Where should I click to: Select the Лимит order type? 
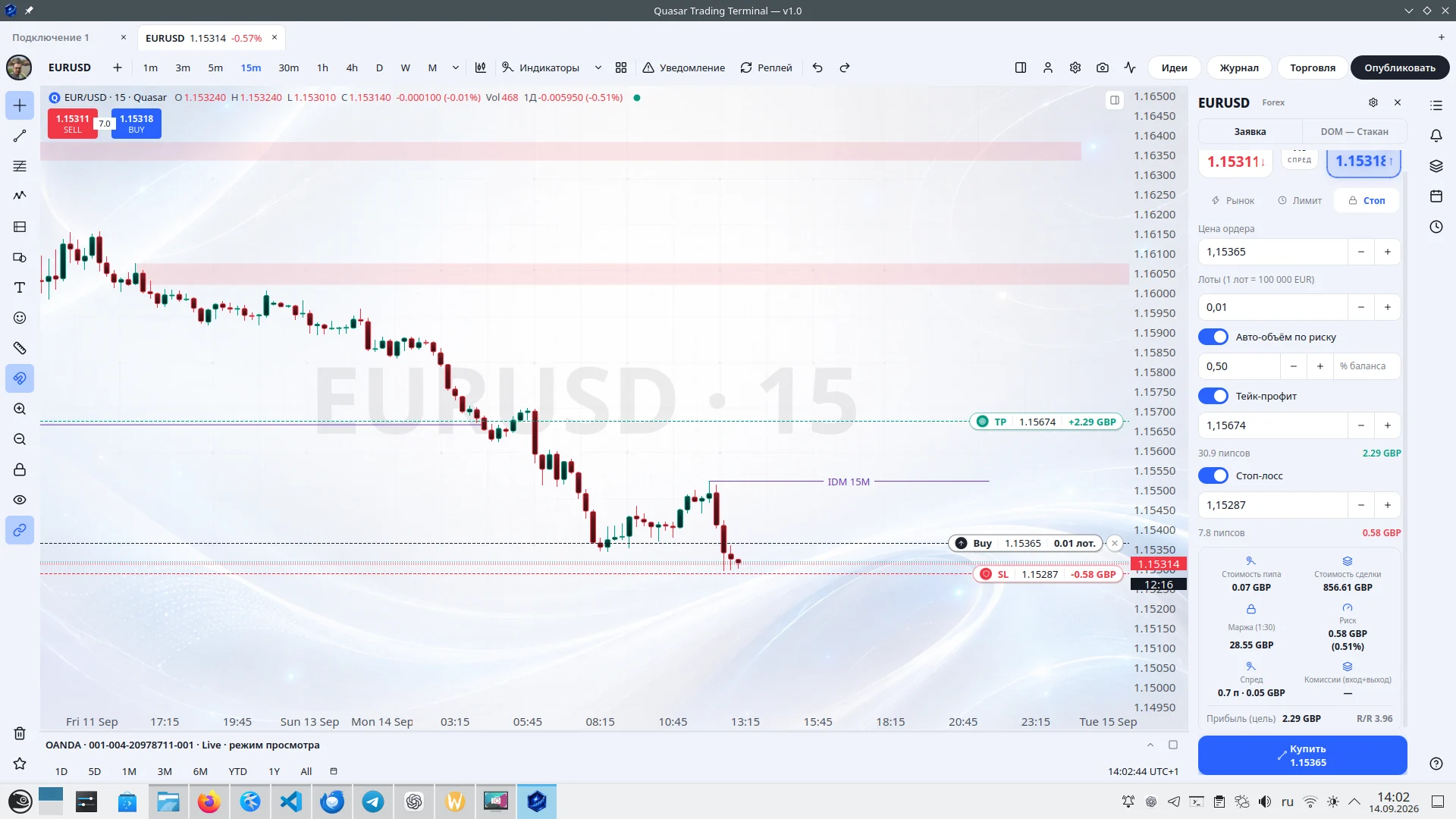(1300, 200)
